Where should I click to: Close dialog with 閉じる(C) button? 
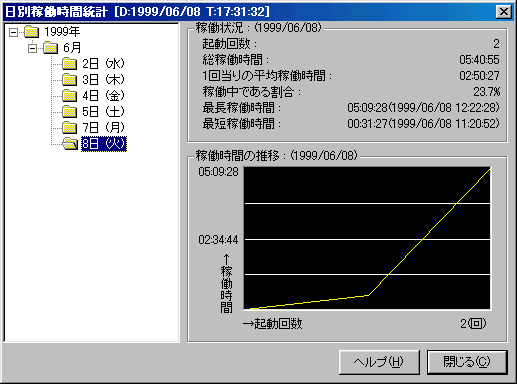pyautogui.click(x=467, y=362)
